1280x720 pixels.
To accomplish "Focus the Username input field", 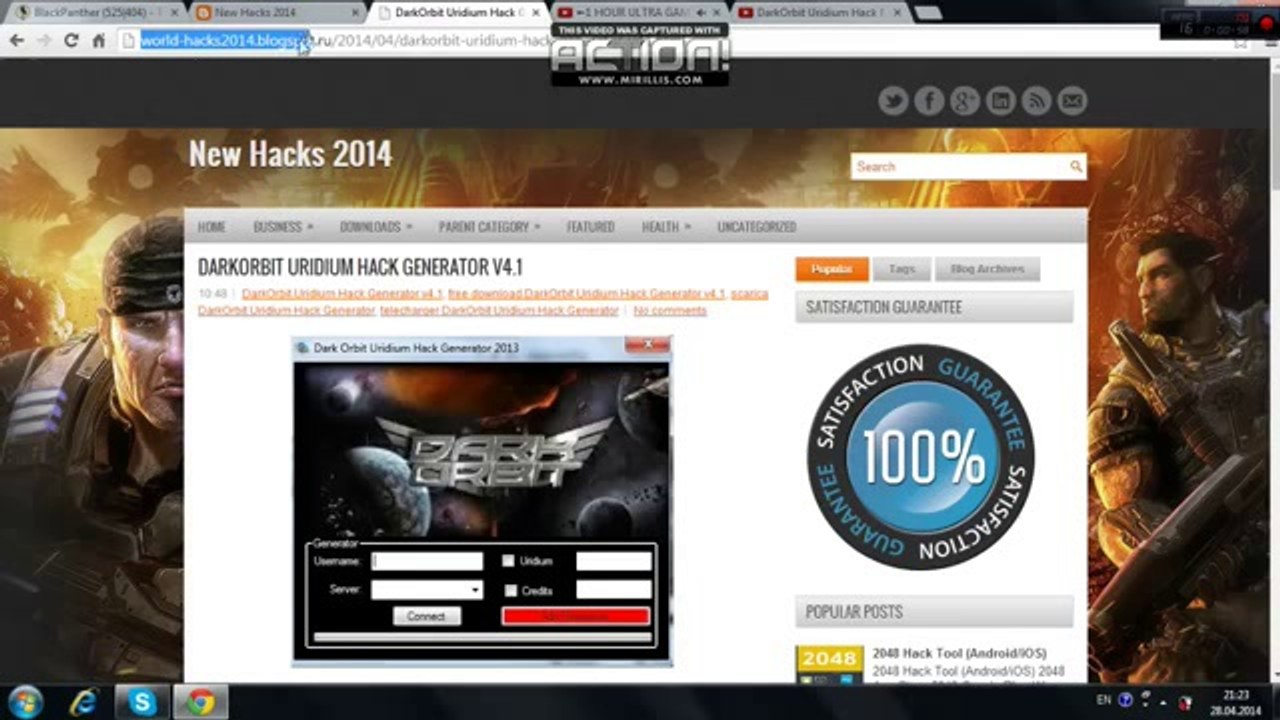I will coord(427,561).
